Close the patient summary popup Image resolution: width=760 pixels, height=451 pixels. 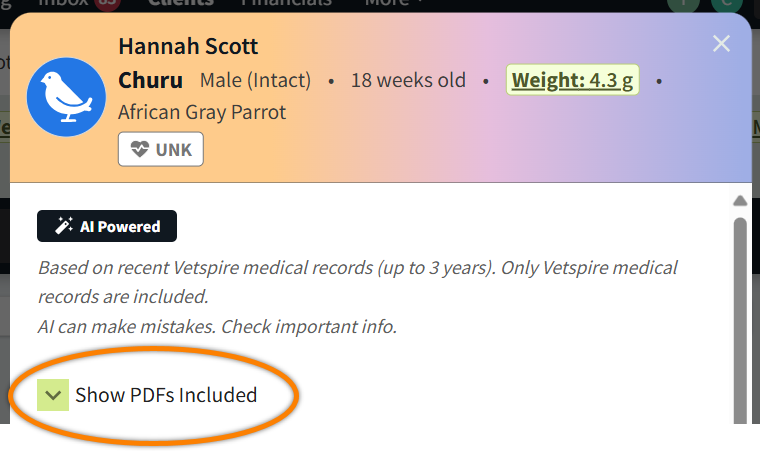click(721, 43)
